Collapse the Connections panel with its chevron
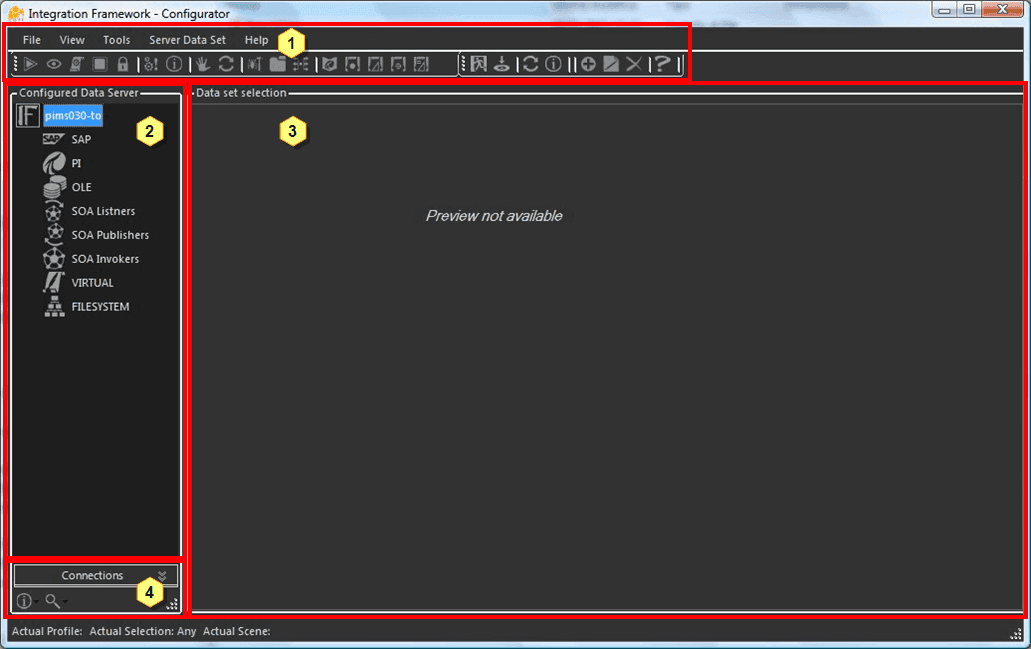The height and width of the screenshot is (649, 1031). pos(163,575)
